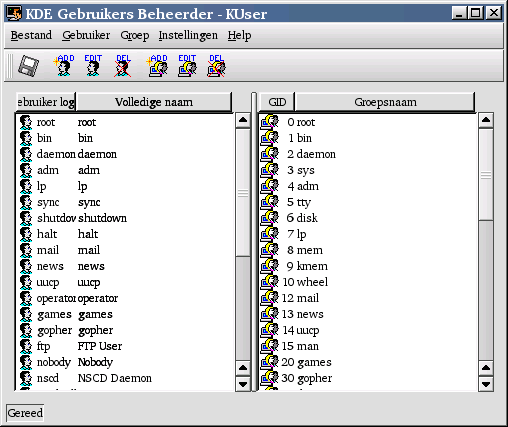Click the user icon next to ftp

pyautogui.click(x=26, y=346)
